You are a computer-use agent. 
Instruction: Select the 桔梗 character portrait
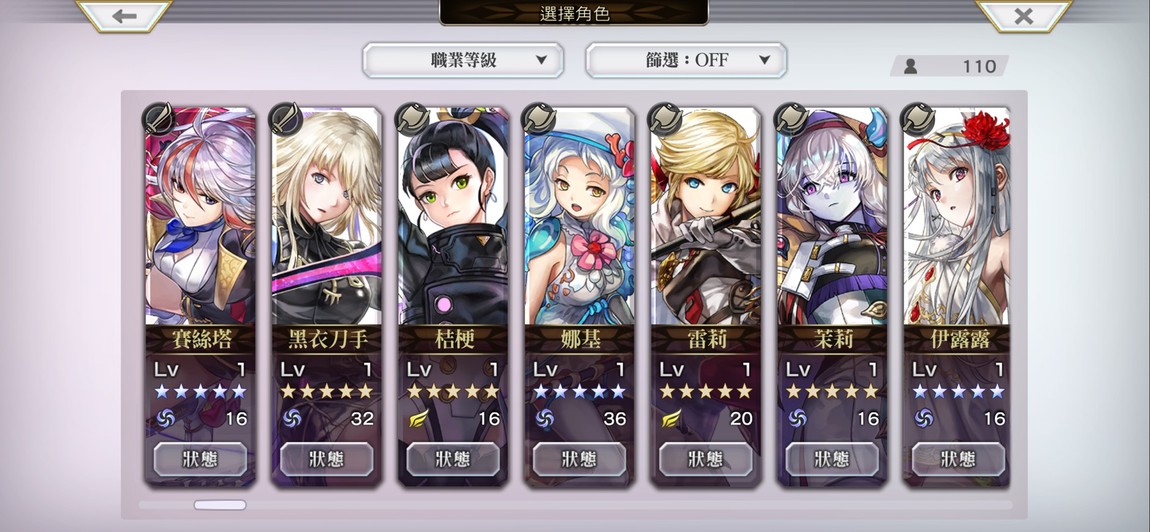click(x=453, y=216)
